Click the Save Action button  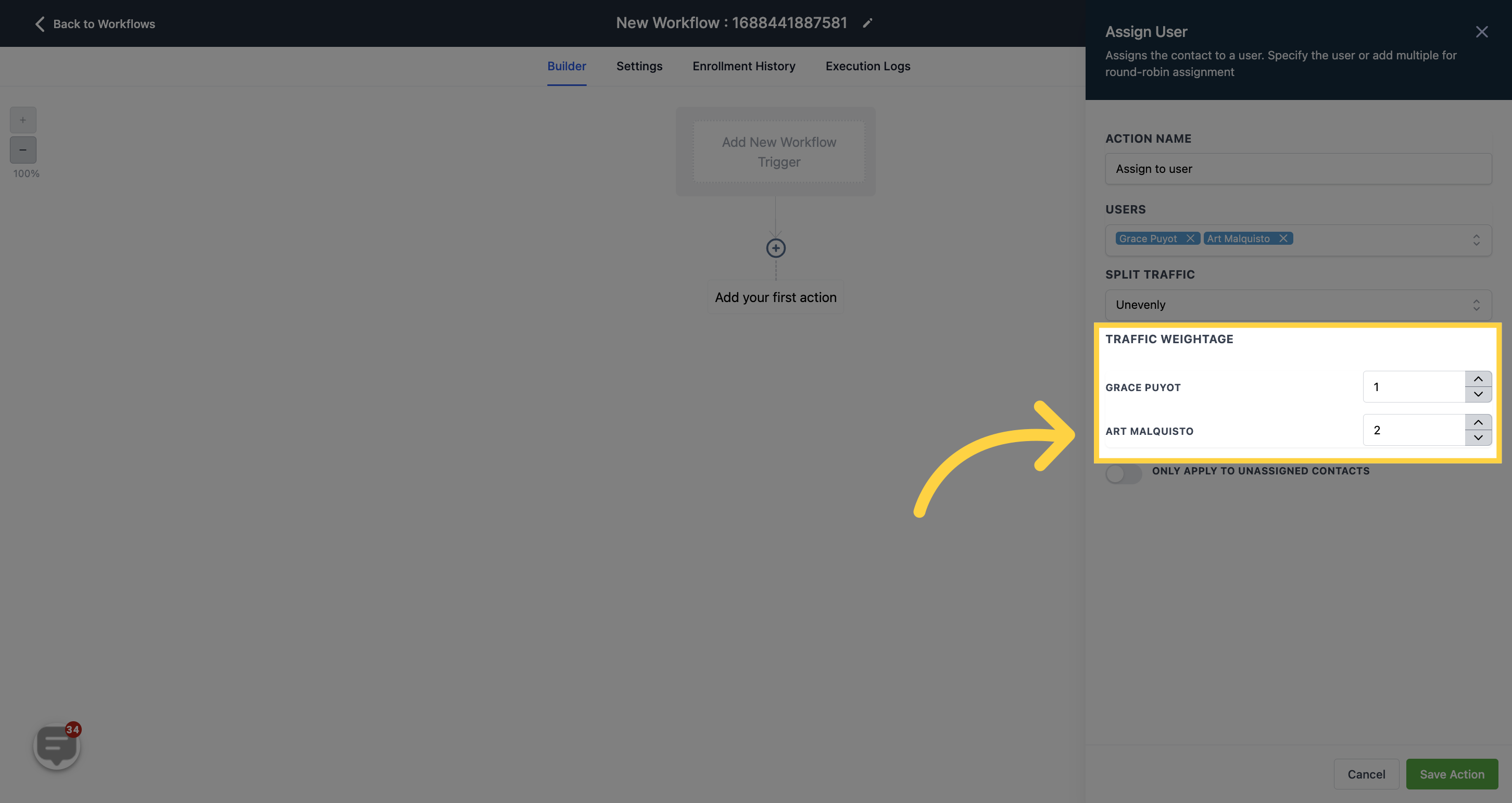[1452, 773]
